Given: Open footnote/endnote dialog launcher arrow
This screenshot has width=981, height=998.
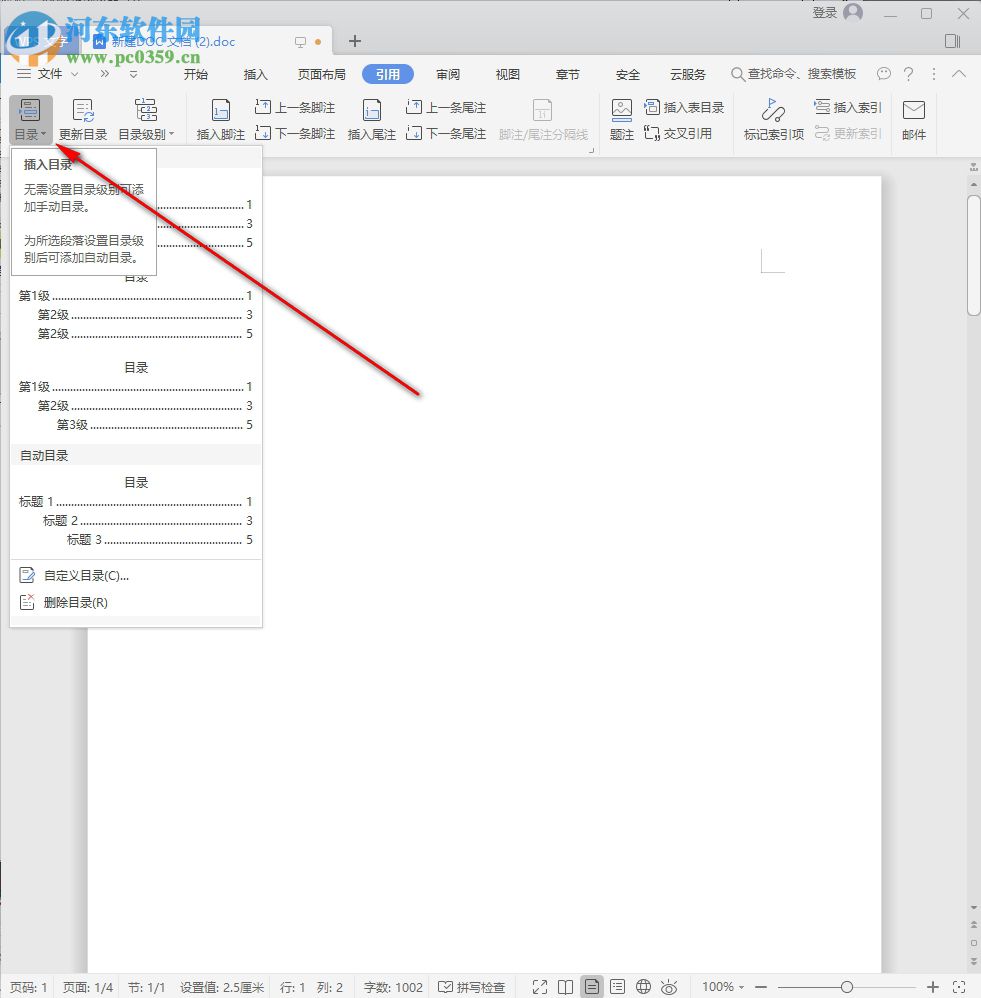Looking at the screenshot, I should coord(591,150).
